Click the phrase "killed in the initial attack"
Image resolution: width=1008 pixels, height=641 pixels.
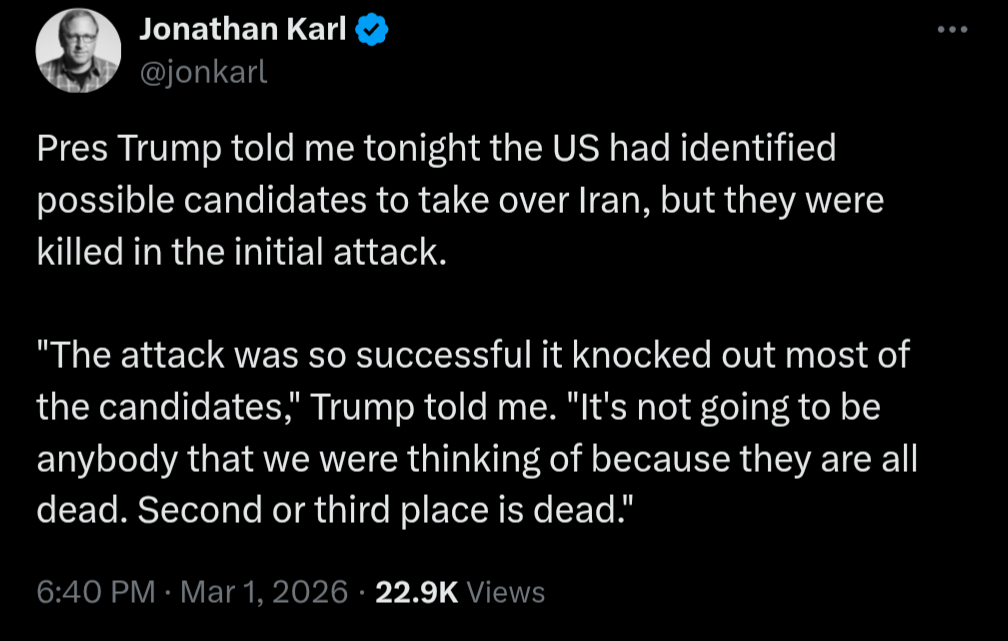[x=240, y=252]
